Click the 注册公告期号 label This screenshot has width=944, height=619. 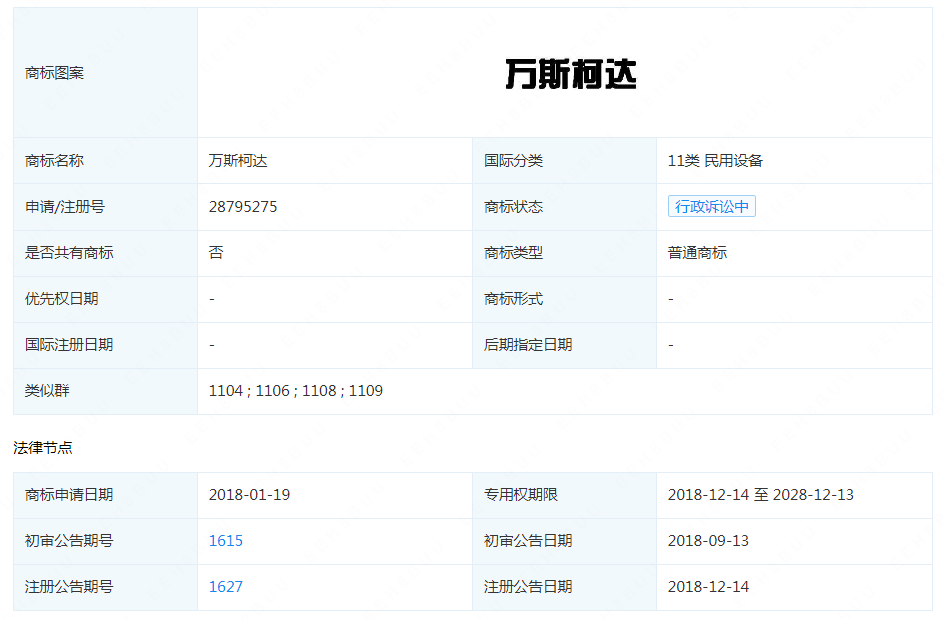click(69, 586)
